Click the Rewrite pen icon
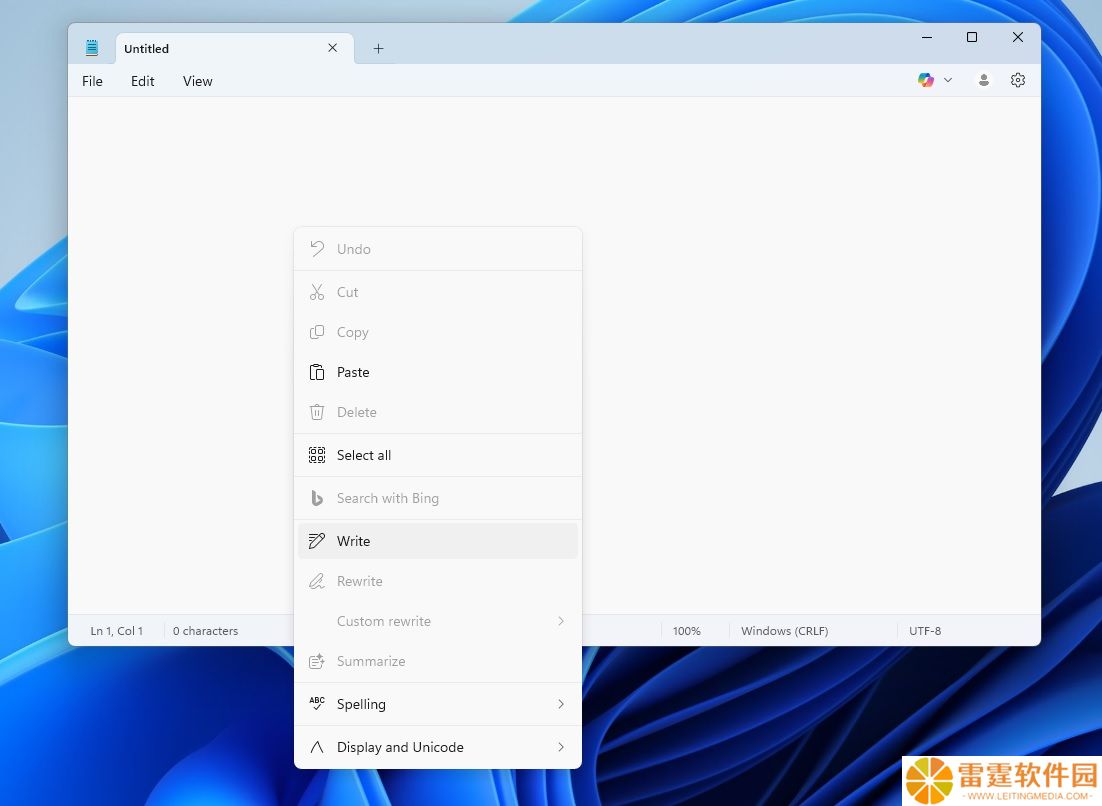 (x=317, y=580)
